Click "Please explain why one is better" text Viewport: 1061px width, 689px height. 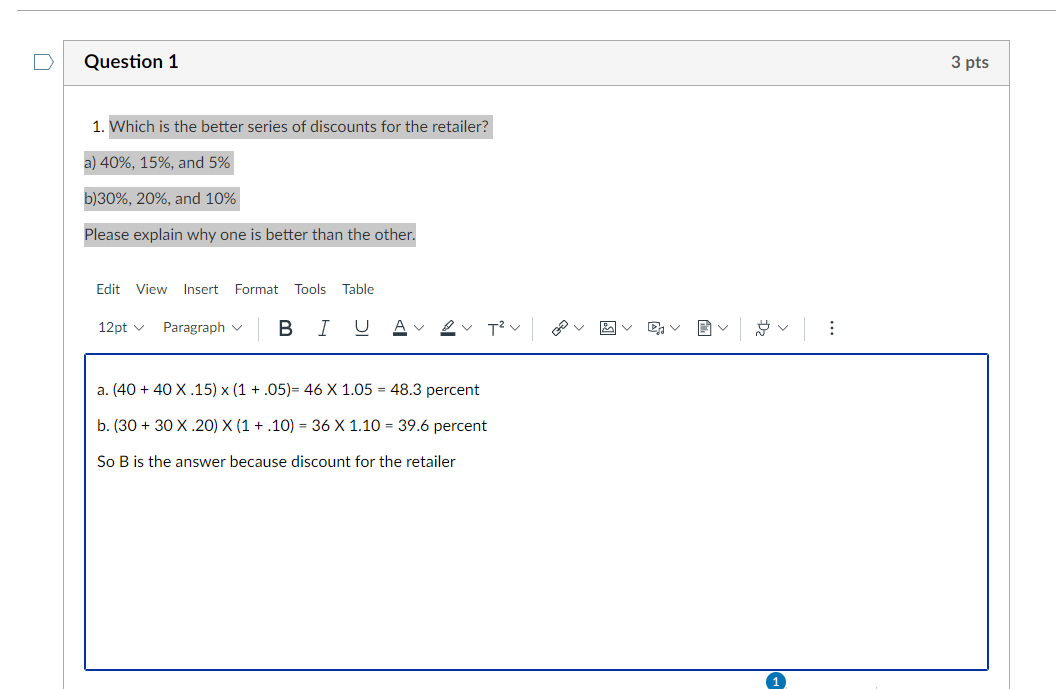click(x=250, y=235)
